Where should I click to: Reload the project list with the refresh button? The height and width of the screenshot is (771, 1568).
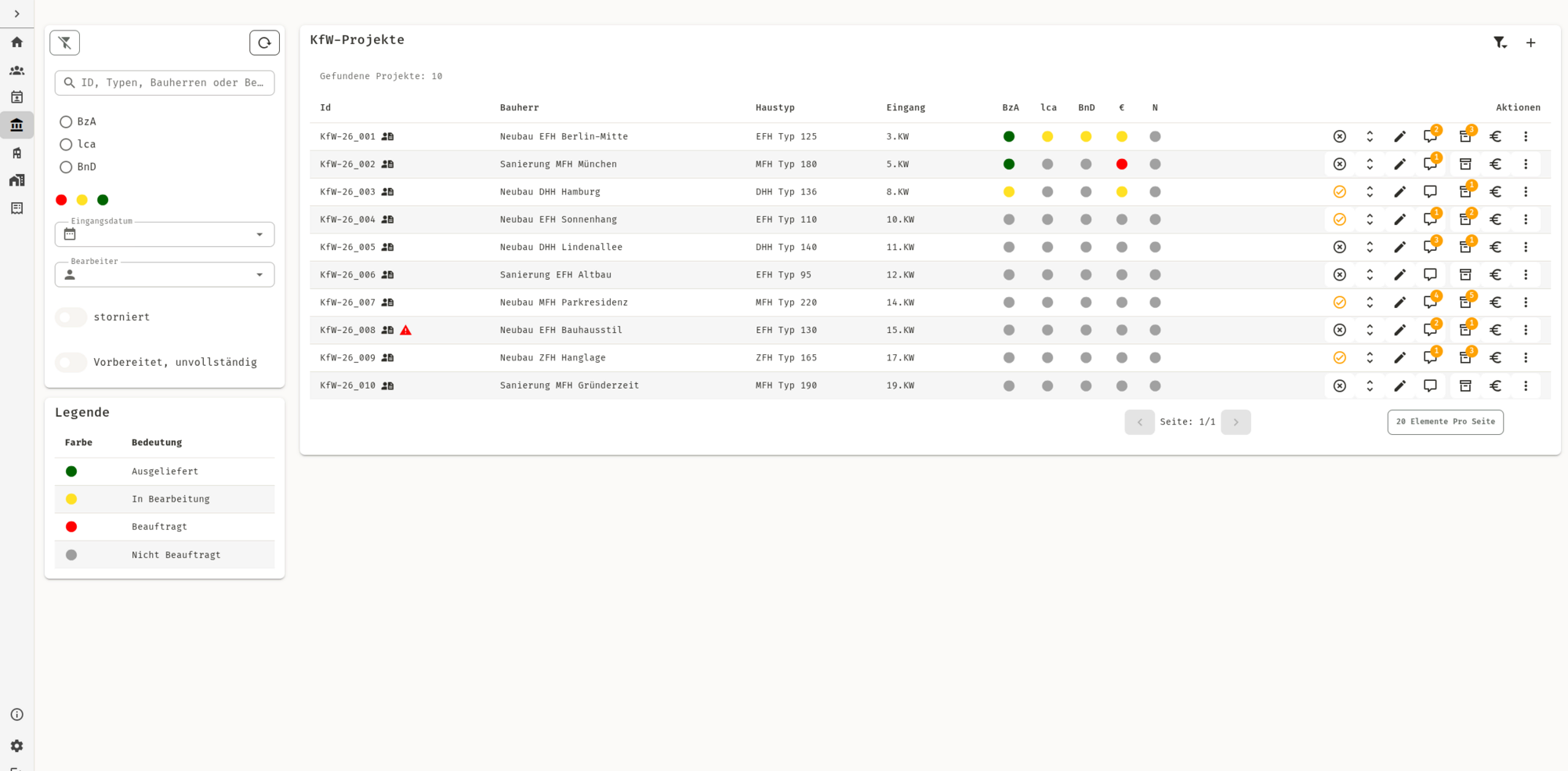click(x=264, y=43)
